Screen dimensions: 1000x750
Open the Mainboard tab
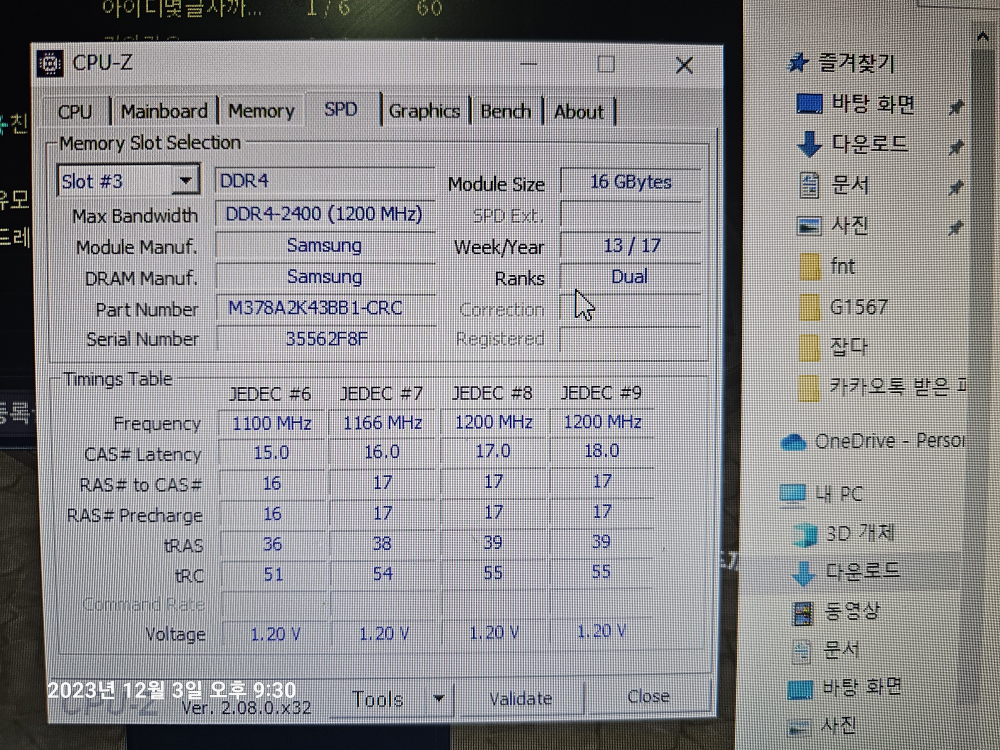[x=164, y=112]
